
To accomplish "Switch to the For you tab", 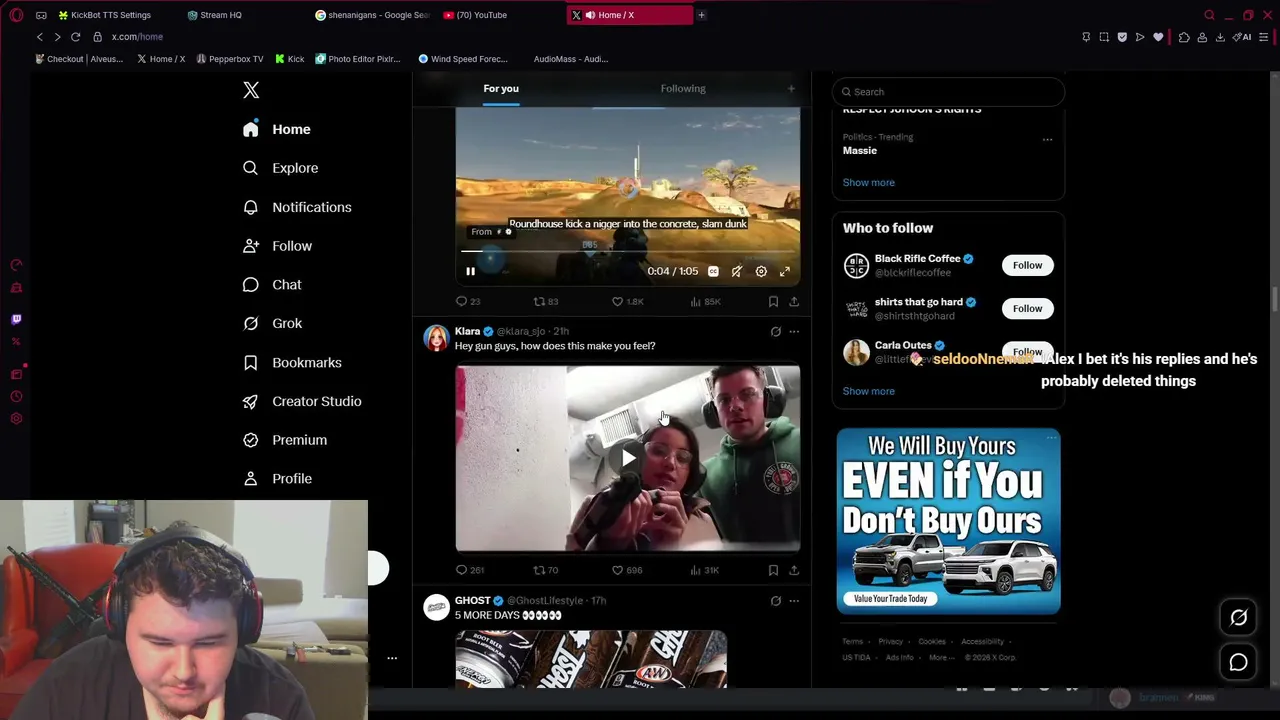I will pos(501,88).
